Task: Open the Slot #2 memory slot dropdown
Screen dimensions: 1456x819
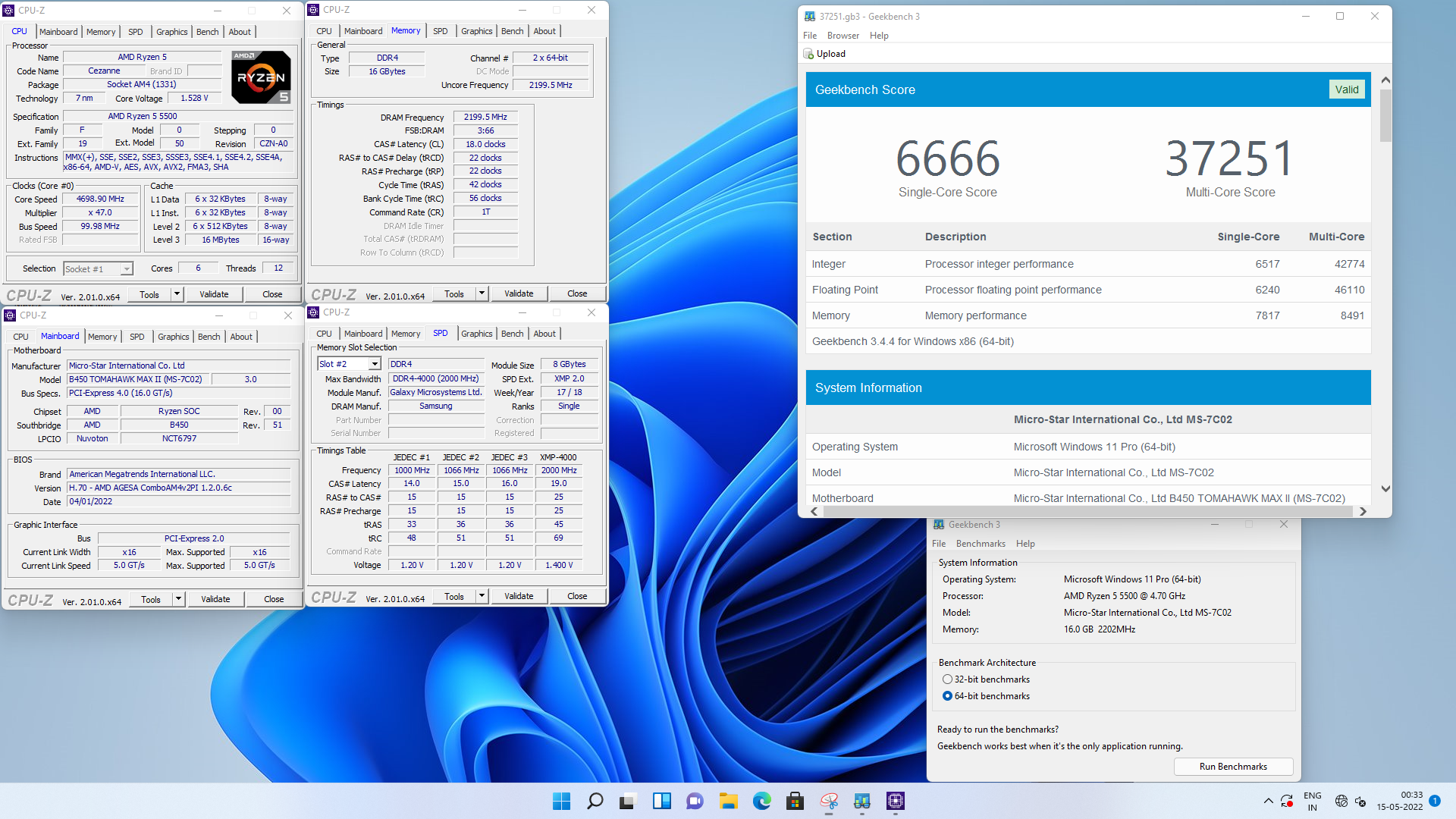Action: [x=375, y=364]
